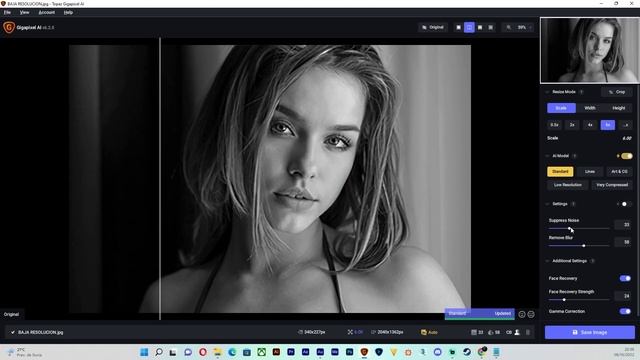The image size is (640, 360).
Task: Select the Standard AI model
Action: tap(560, 172)
